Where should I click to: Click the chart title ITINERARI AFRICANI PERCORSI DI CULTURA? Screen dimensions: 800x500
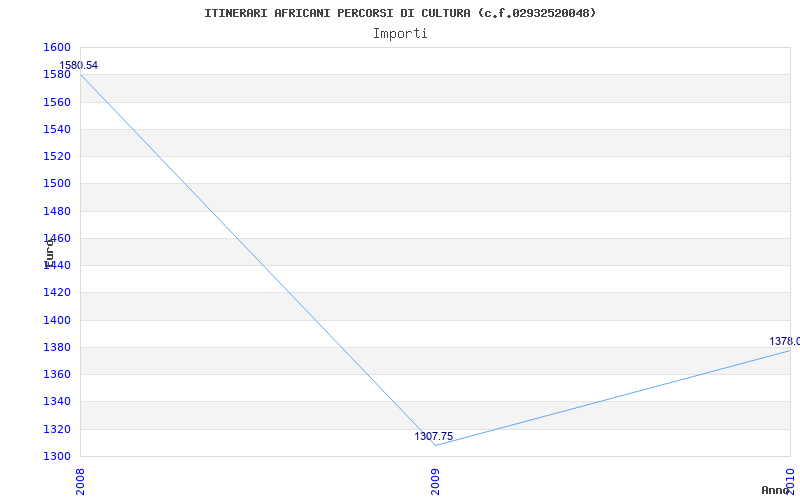tap(400, 13)
